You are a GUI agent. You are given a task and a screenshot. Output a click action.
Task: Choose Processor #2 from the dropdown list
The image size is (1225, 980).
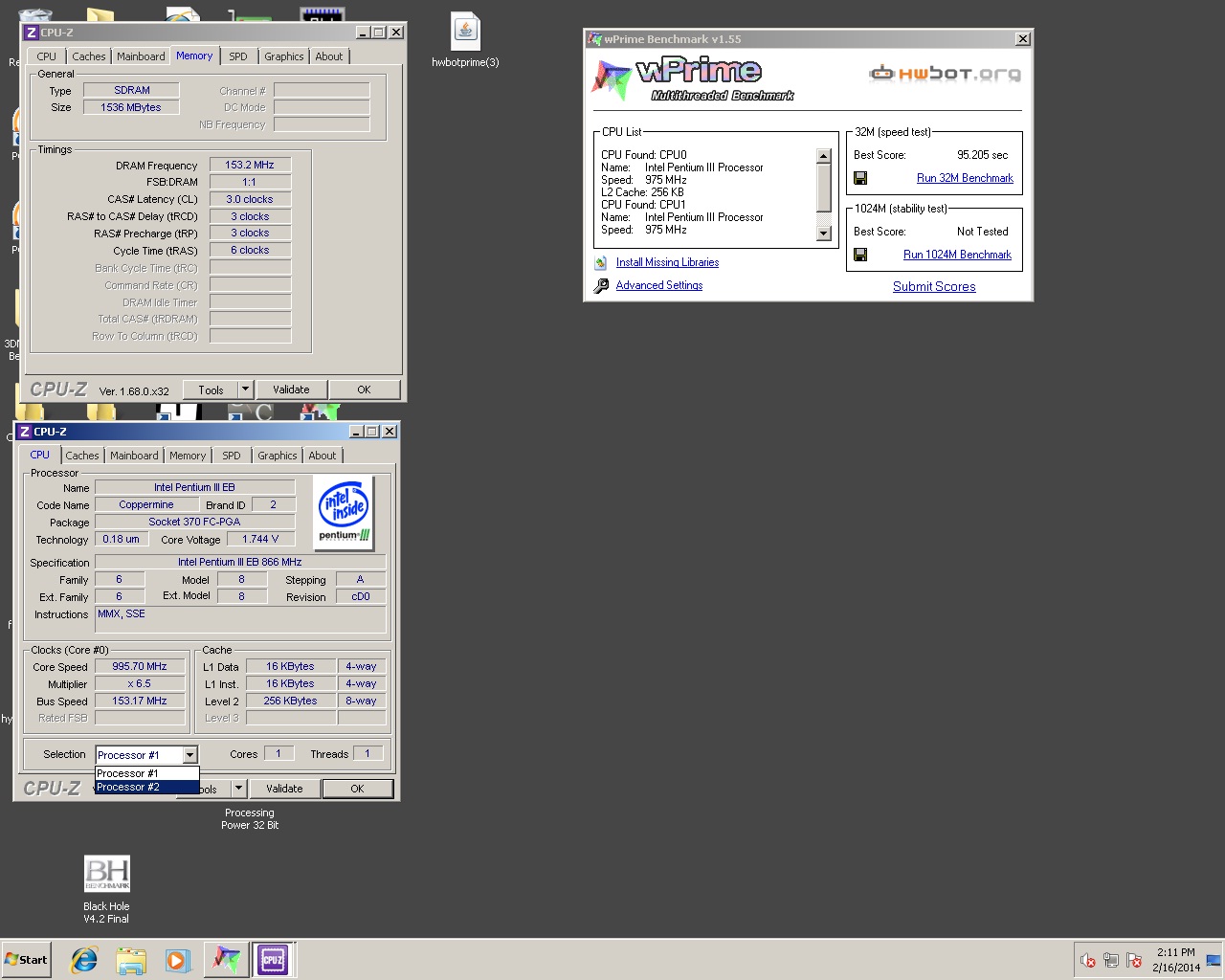click(147, 787)
